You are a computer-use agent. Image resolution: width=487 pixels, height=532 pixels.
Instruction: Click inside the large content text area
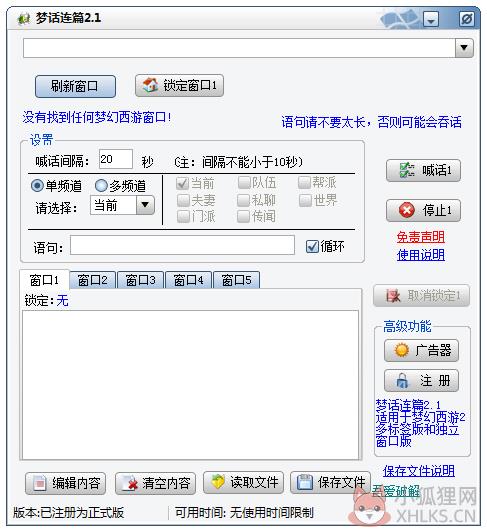coord(190,384)
